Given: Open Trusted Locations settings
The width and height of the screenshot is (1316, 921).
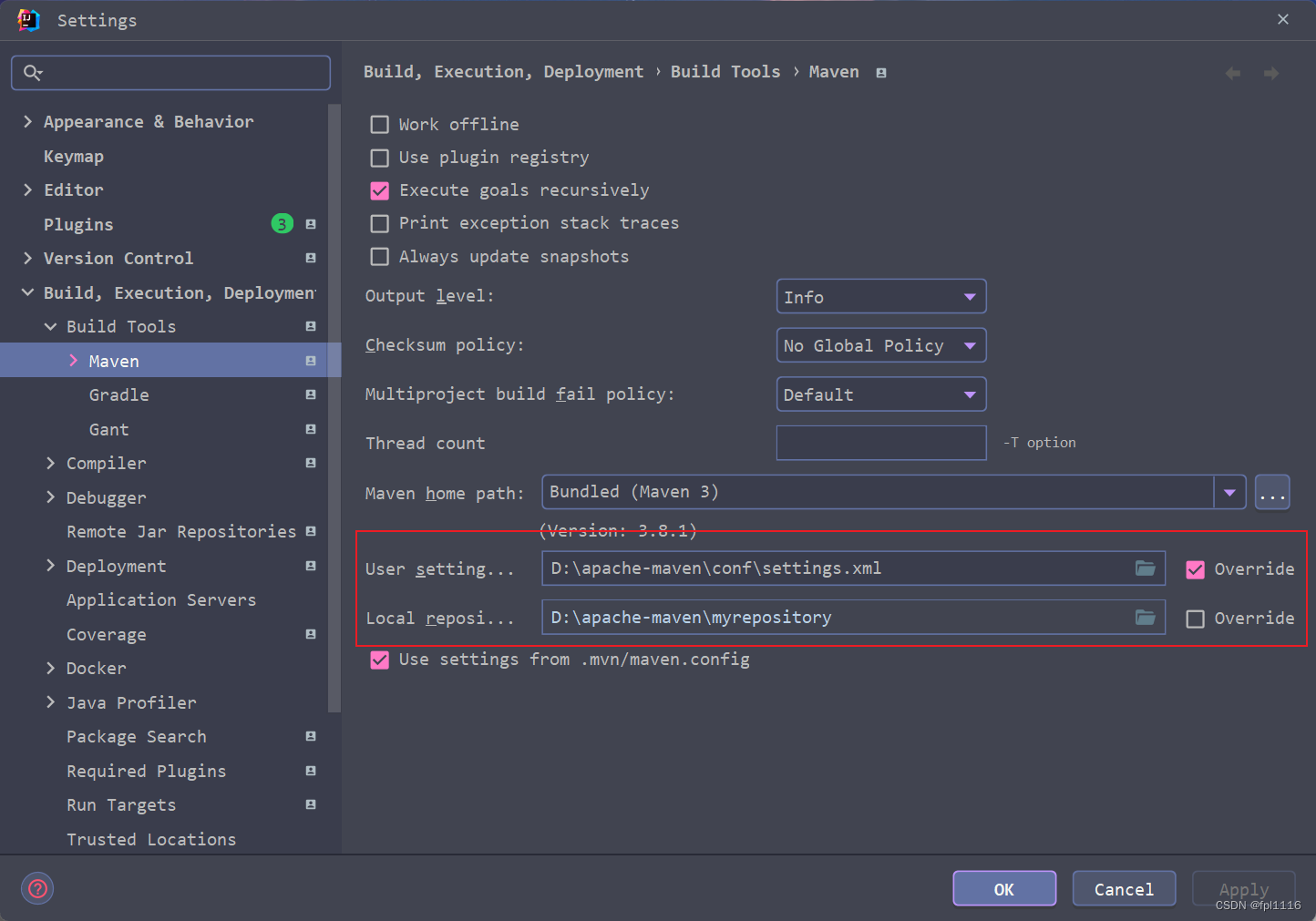Looking at the screenshot, I should [x=151, y=839].
